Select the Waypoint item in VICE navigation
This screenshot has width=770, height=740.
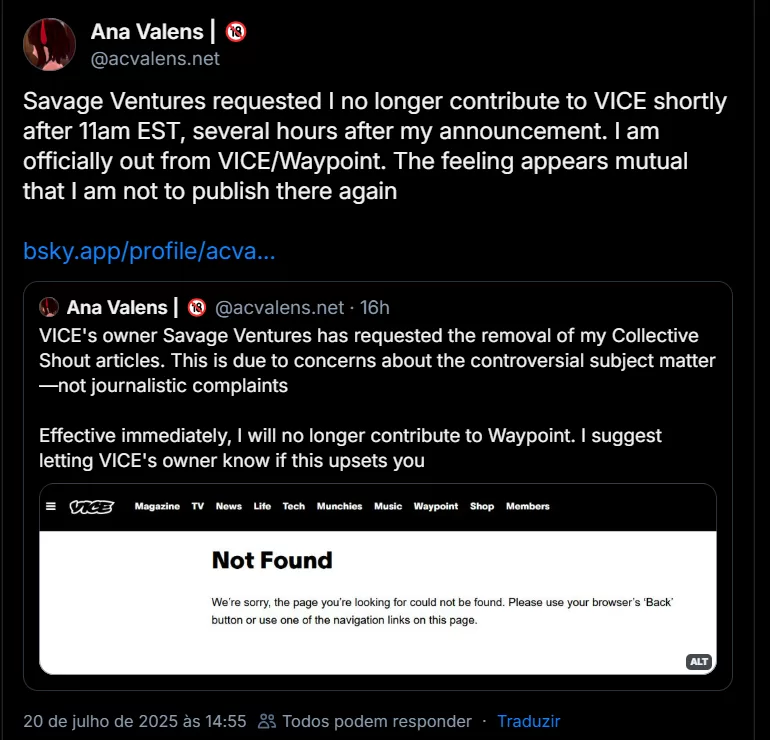point(436,507)
